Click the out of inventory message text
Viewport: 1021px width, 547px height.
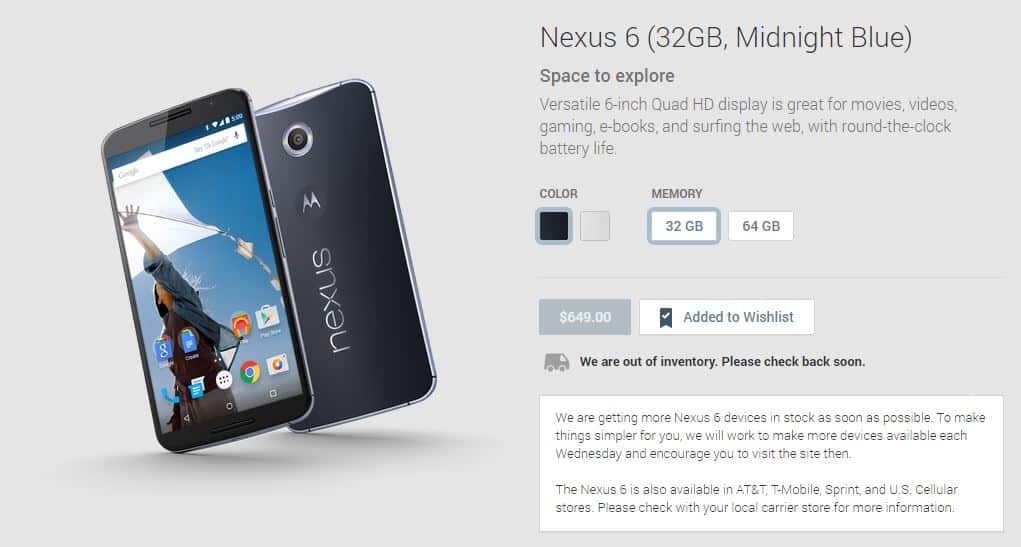tap(722, 361)
